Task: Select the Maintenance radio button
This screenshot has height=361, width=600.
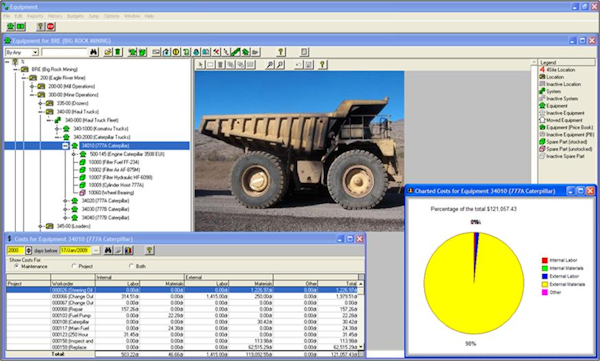Action: click(16, 266)
